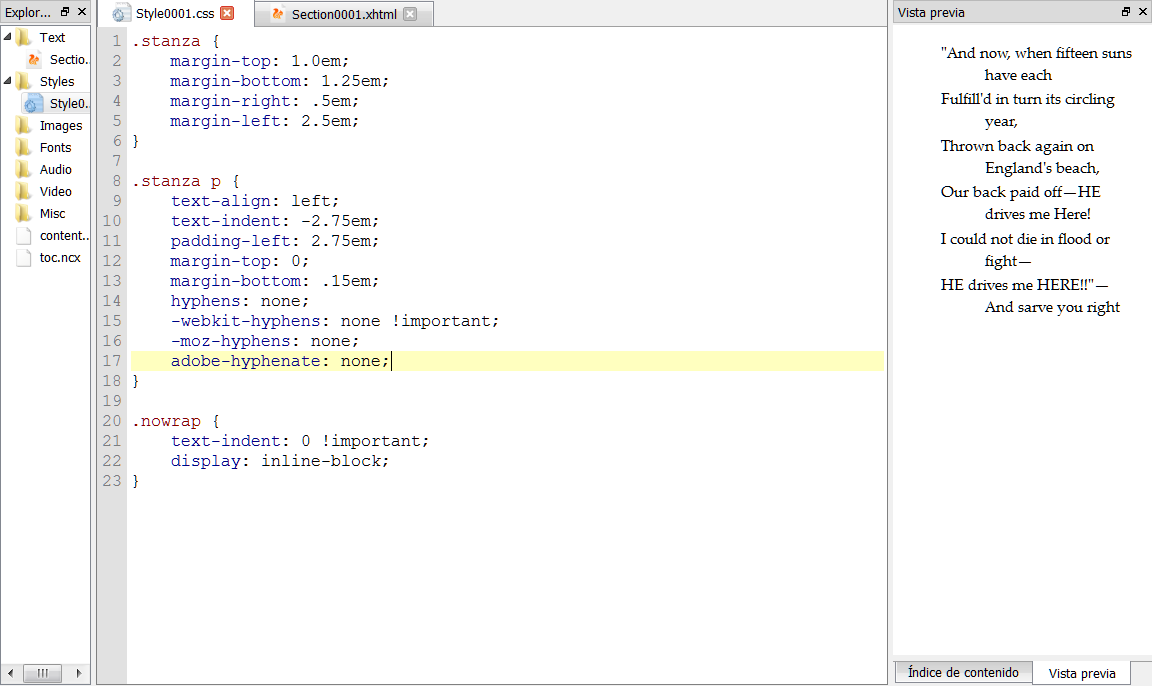
Task: Select the Text folder icon
Action: (24, 37)
